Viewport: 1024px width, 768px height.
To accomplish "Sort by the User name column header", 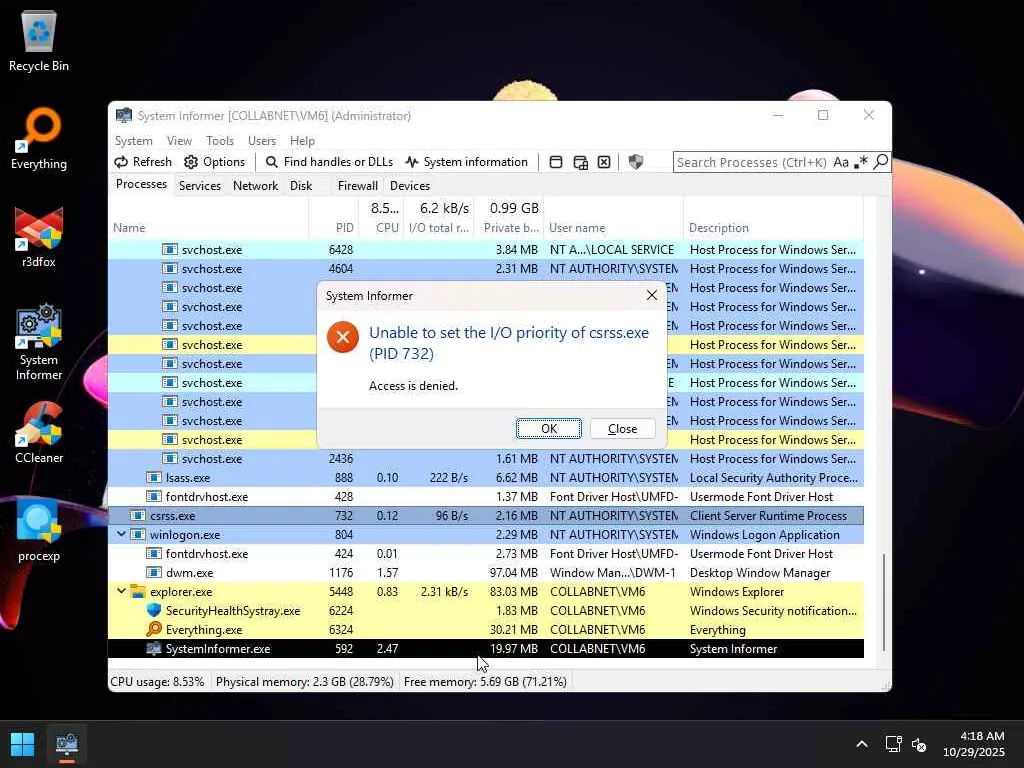I will (613, 227).
